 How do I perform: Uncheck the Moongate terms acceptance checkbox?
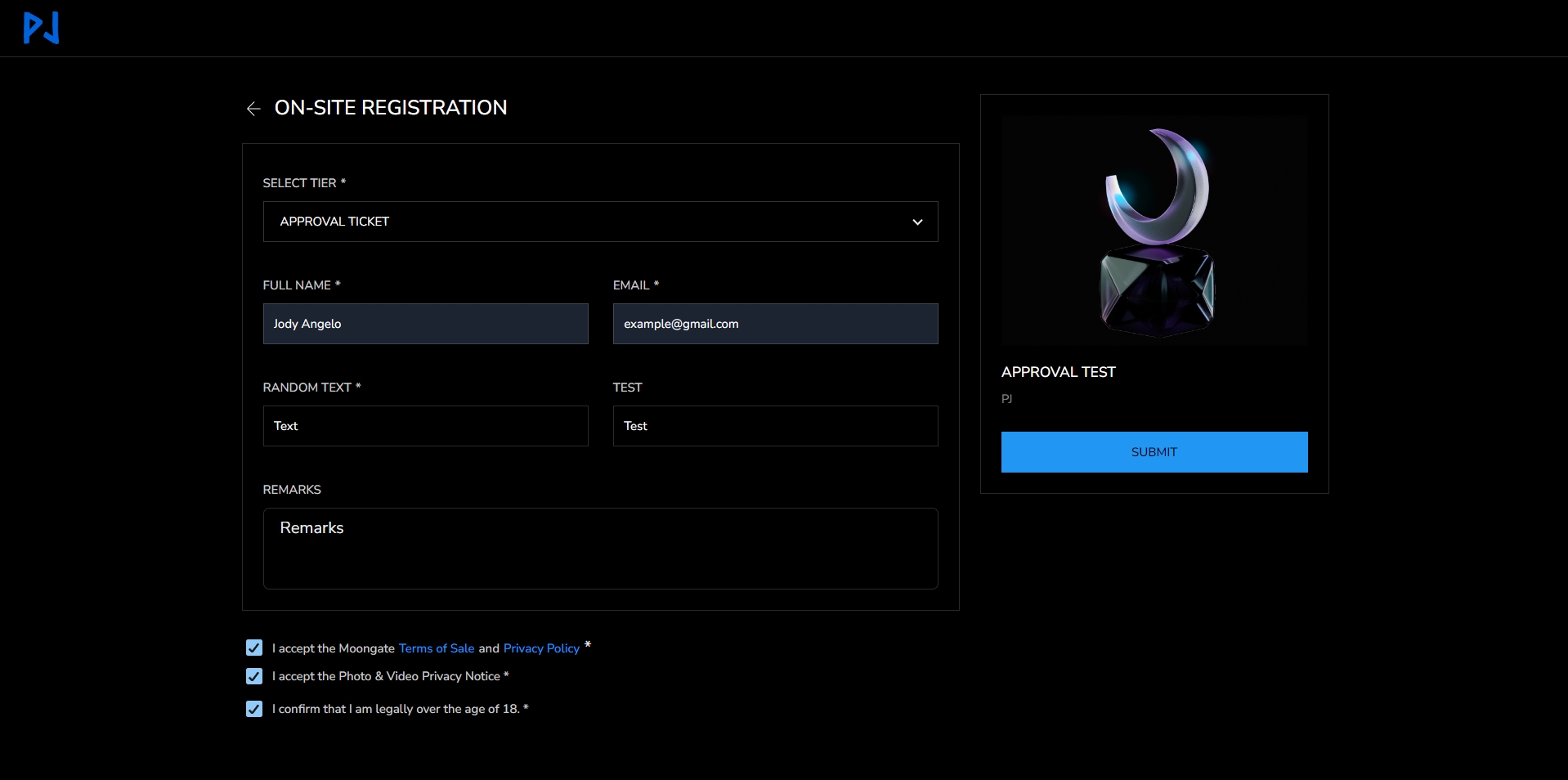click(x=254, y=648)
